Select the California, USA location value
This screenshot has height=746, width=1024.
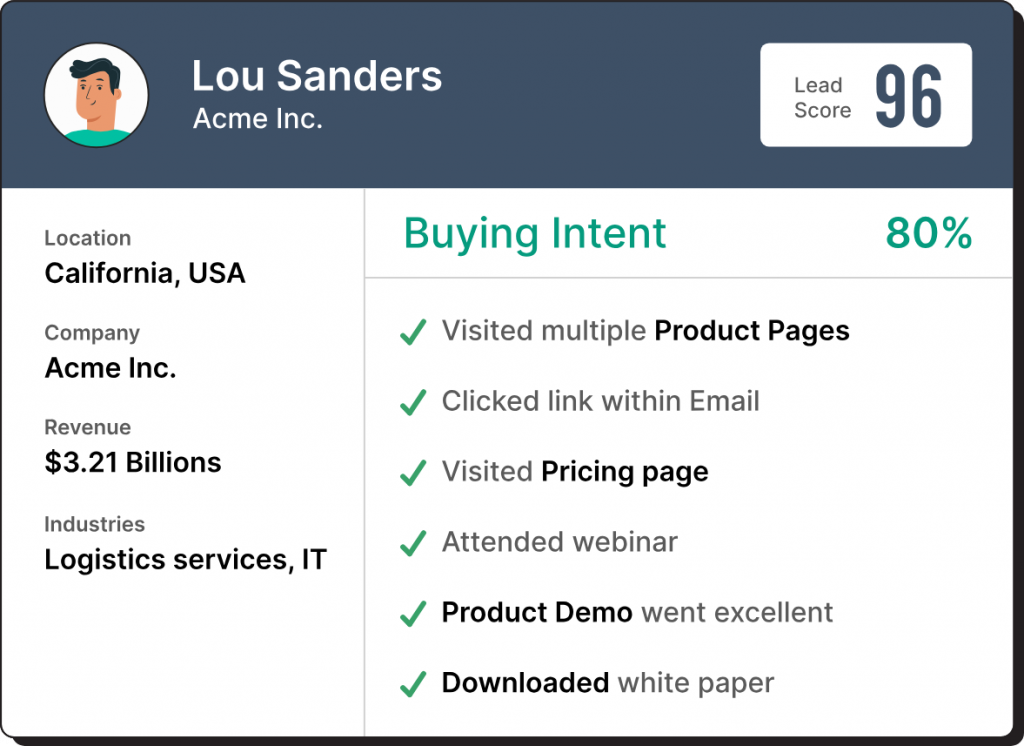click(x=145, y=273)
